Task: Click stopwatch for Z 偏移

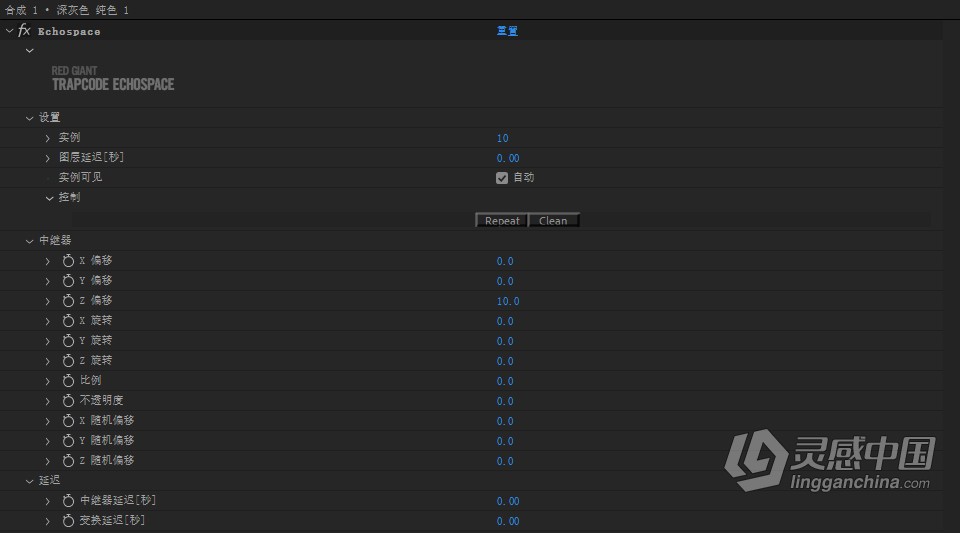Action: (x=68, y=301)
